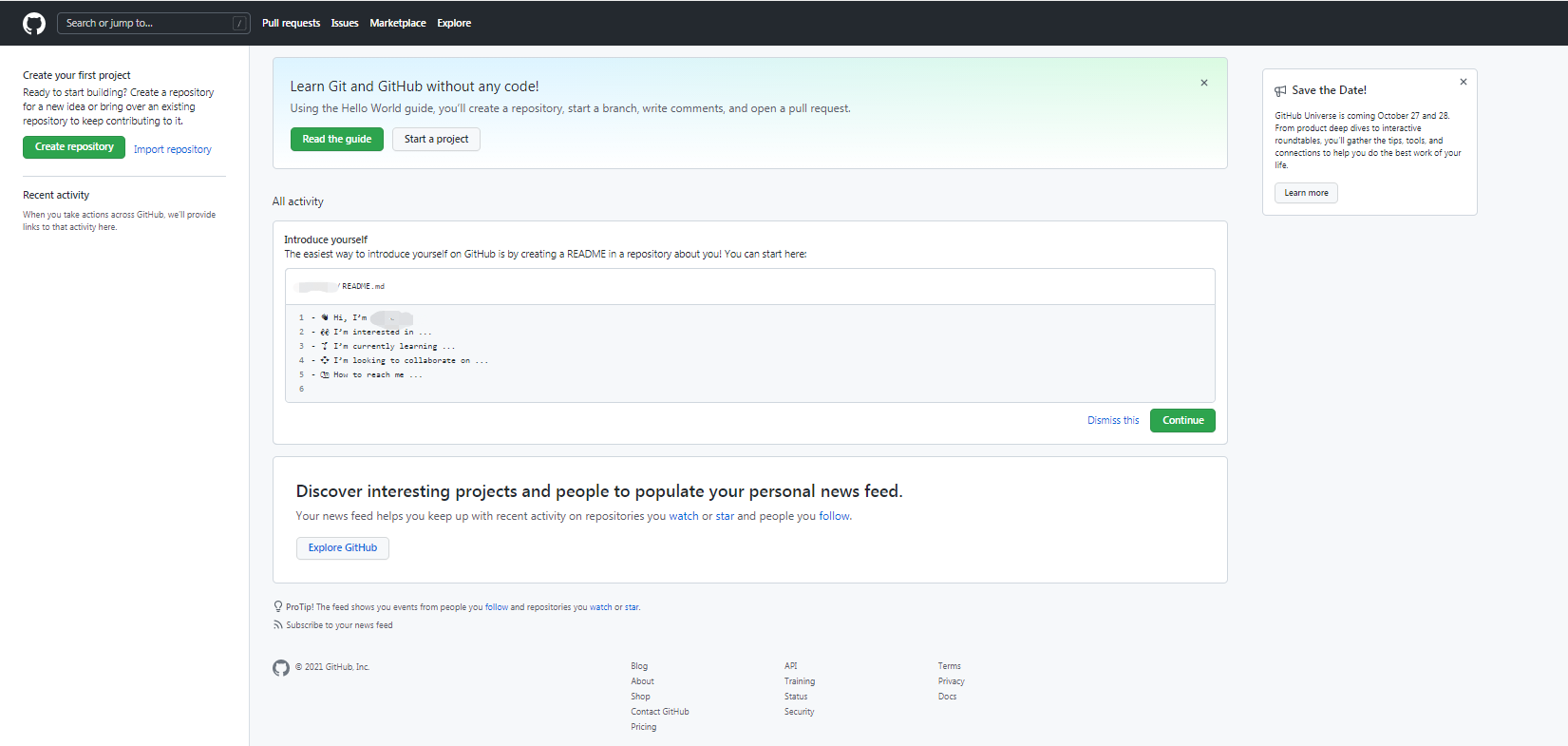Click README line "I'm interested in ..."

coord(382,333)
